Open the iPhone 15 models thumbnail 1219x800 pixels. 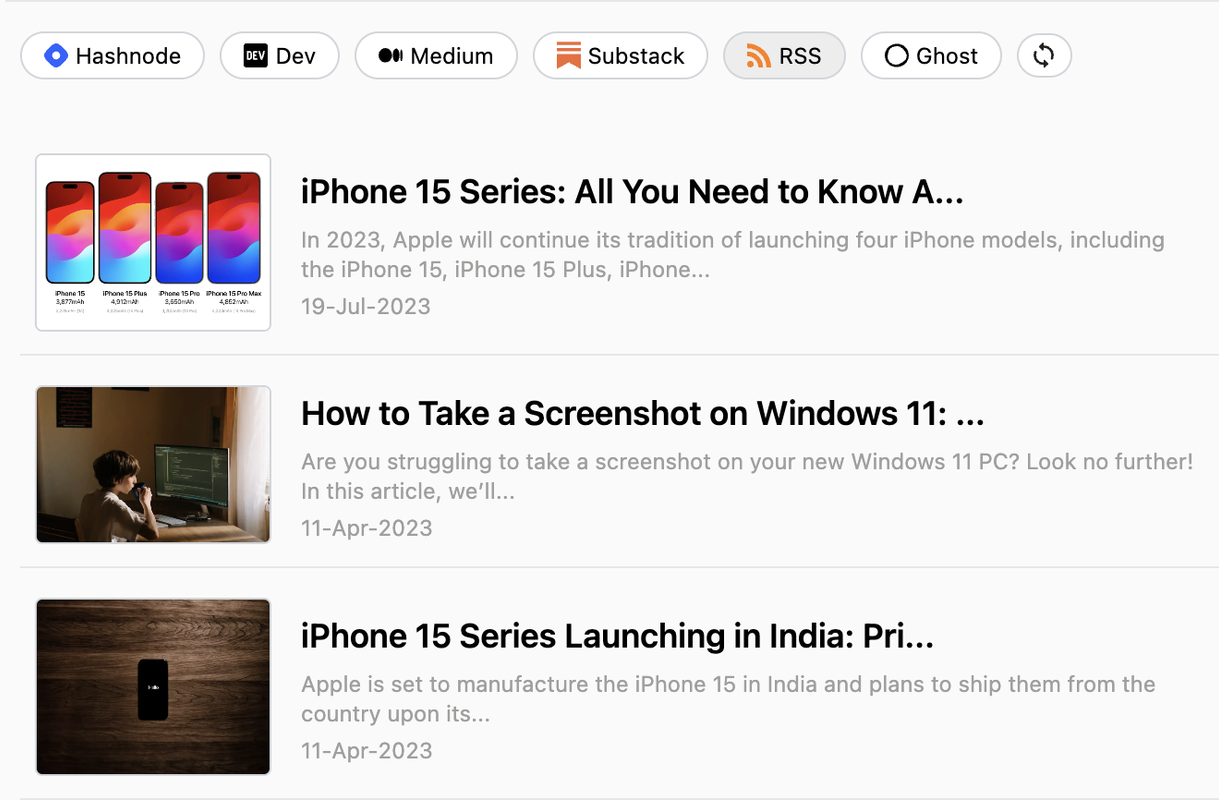(153, 242)
